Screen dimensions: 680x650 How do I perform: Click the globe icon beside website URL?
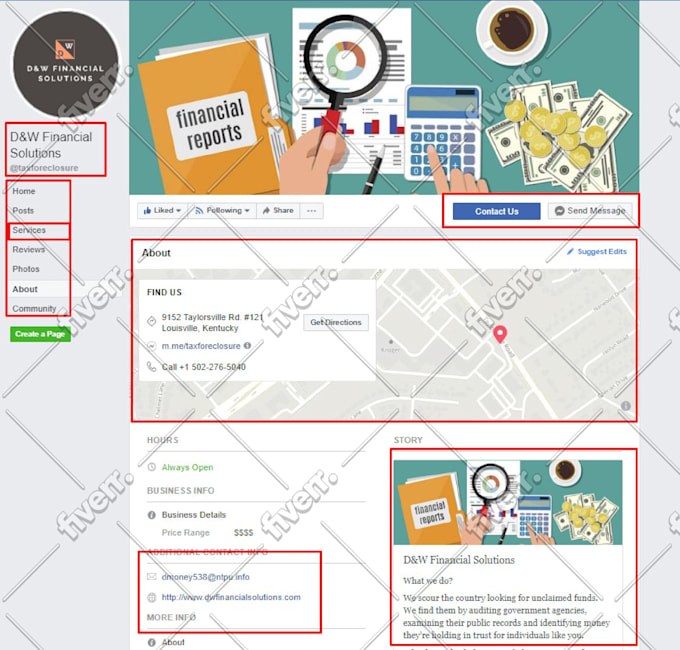click(x=152, y=598)
